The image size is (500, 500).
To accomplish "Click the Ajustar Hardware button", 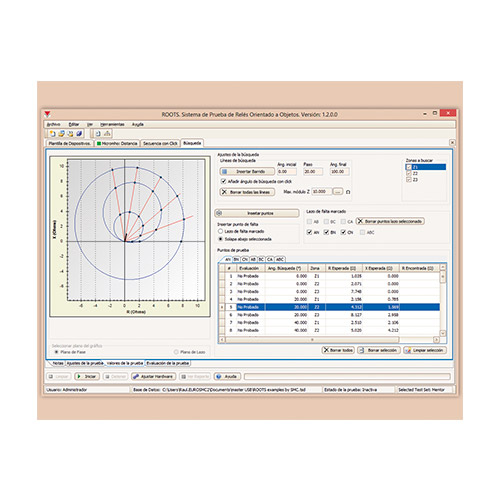I will 153,377.
